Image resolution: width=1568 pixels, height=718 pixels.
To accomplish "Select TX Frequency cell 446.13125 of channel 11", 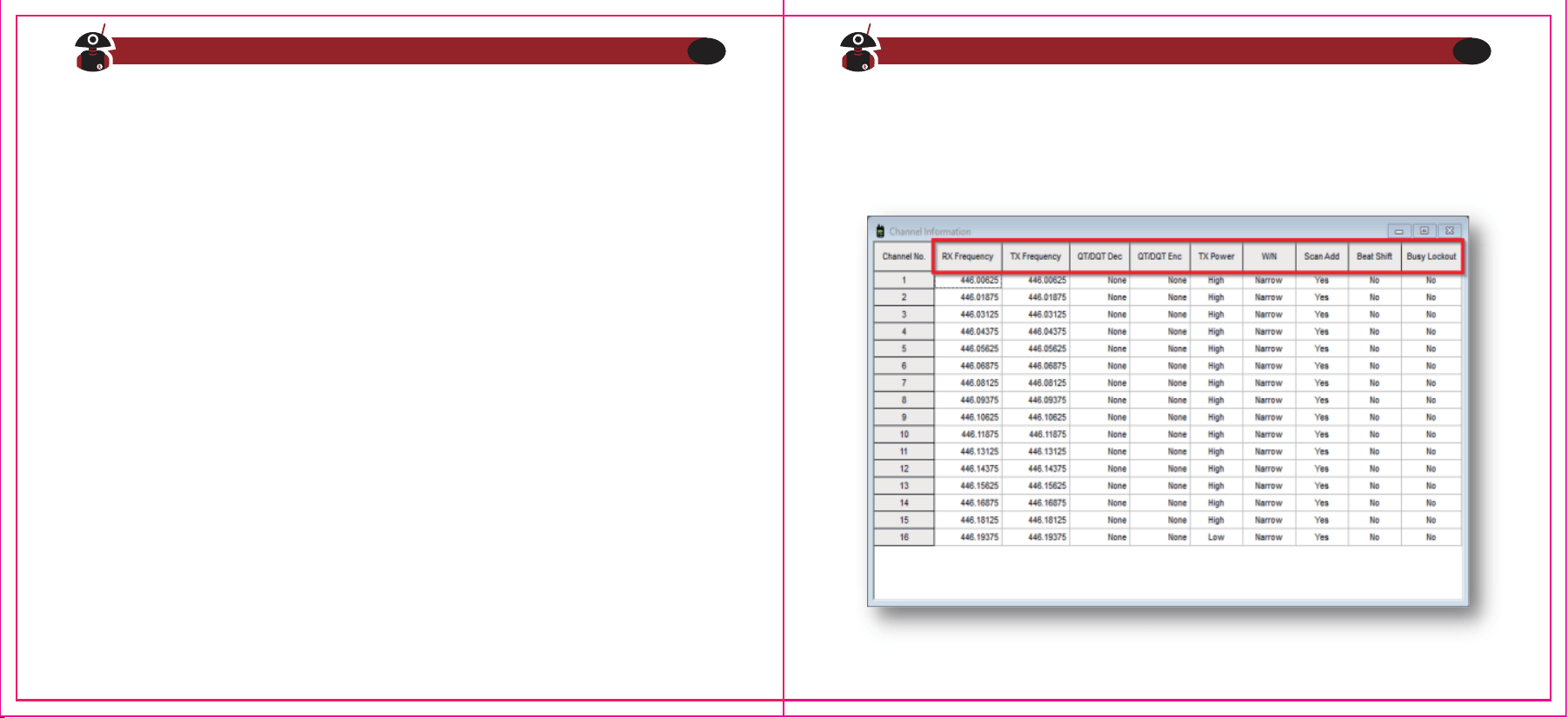I will click(1036, 451).
